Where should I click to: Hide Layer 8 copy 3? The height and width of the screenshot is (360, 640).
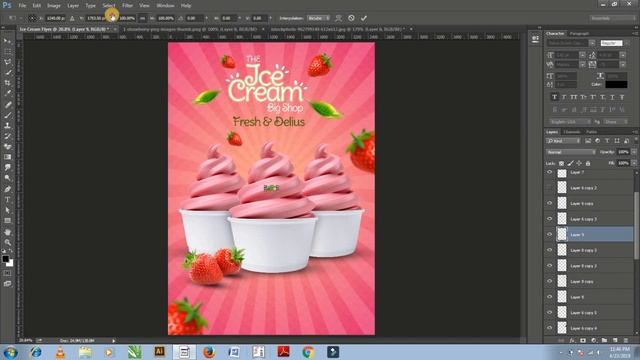549,250
